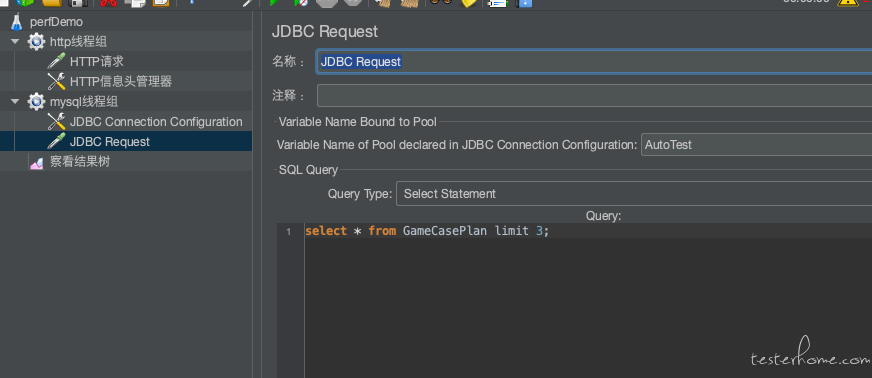Collapse the http线程组 tree node

pyautogui.click(x=15, y=42)
